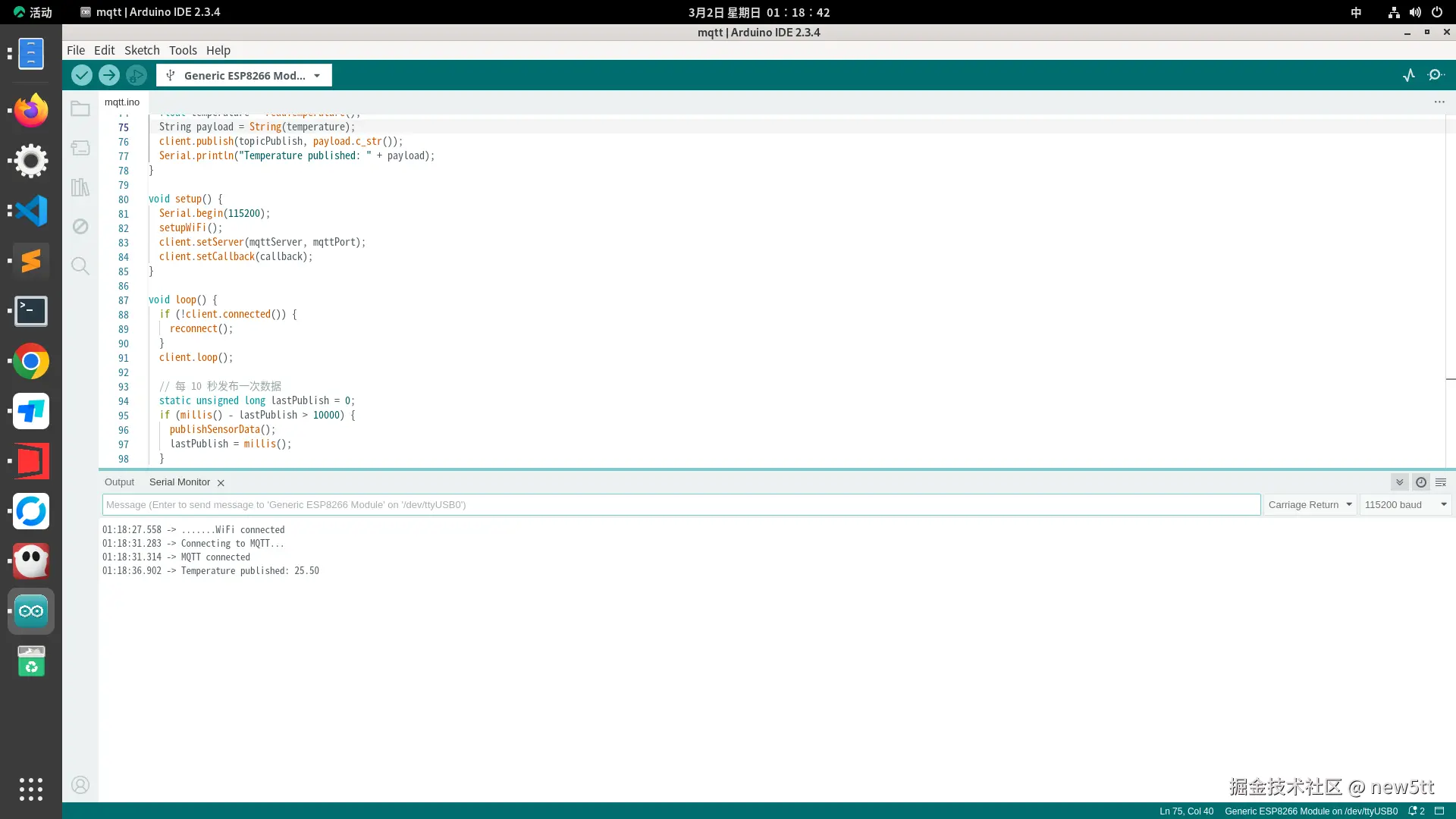Click the serial message input field
Image resolution: width=1456 pixels, height=819 pixels.
pyautogui.click(x=681, y=505)
